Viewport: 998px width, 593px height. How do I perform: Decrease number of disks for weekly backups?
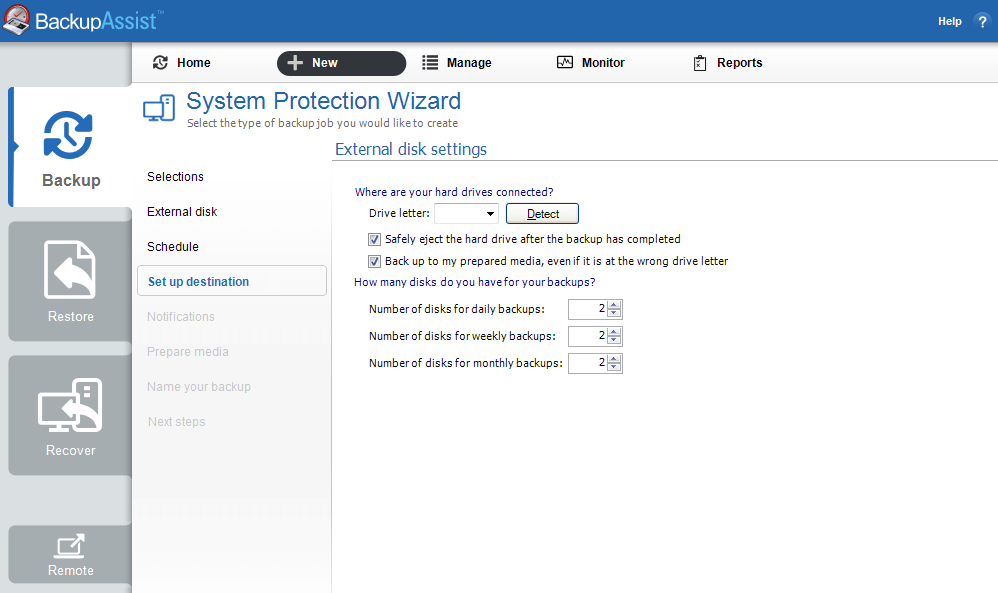click(x=614, y=341)
